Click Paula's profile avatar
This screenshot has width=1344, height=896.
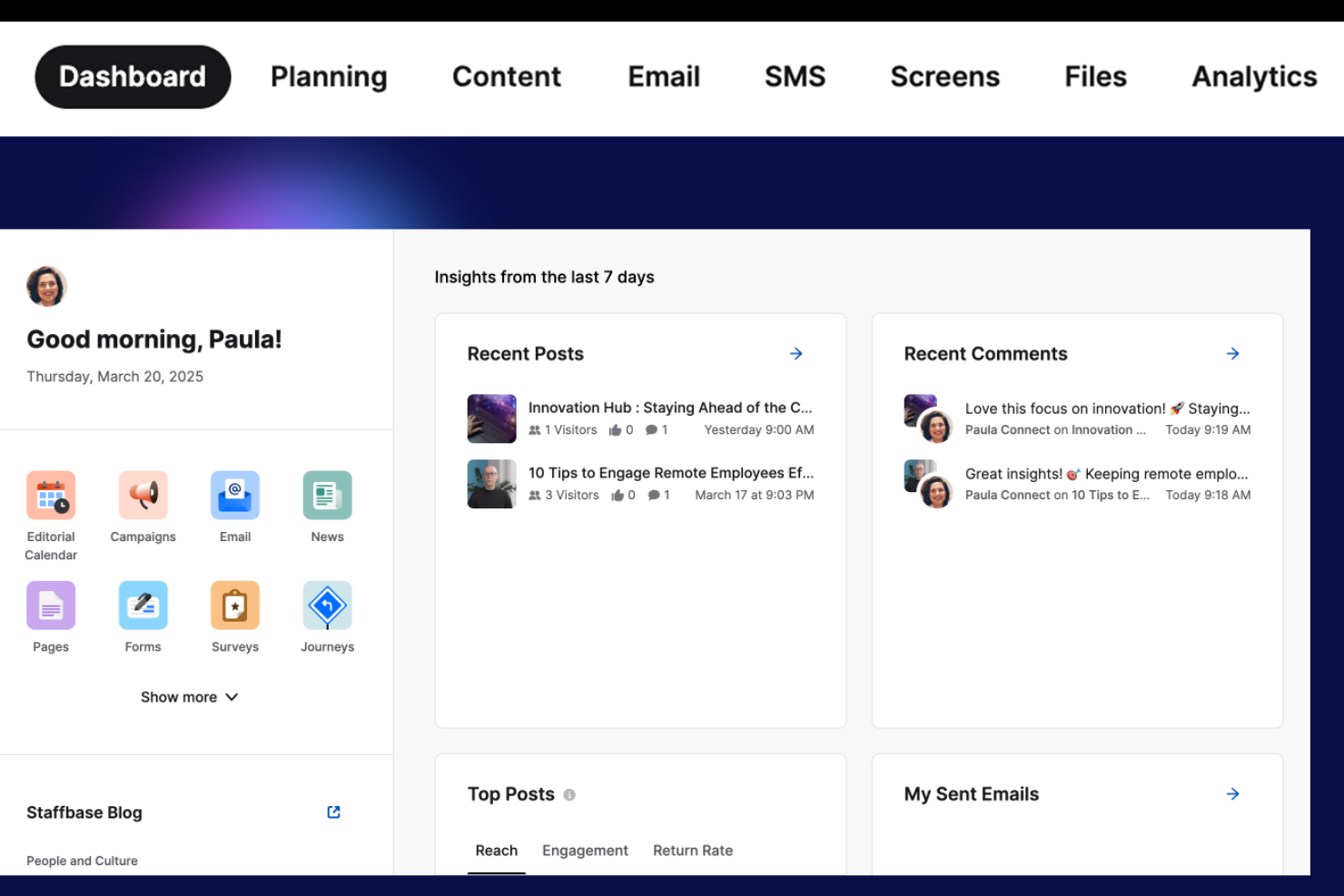46,286
